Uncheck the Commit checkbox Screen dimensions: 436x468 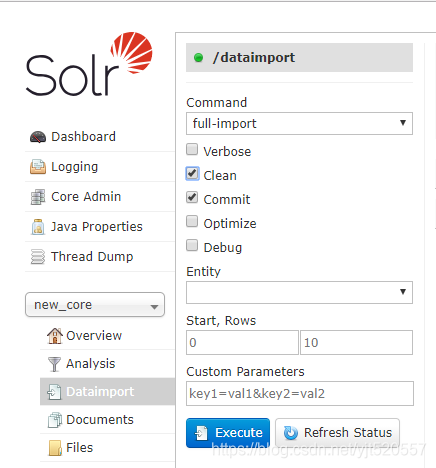[x=192, y=197]
